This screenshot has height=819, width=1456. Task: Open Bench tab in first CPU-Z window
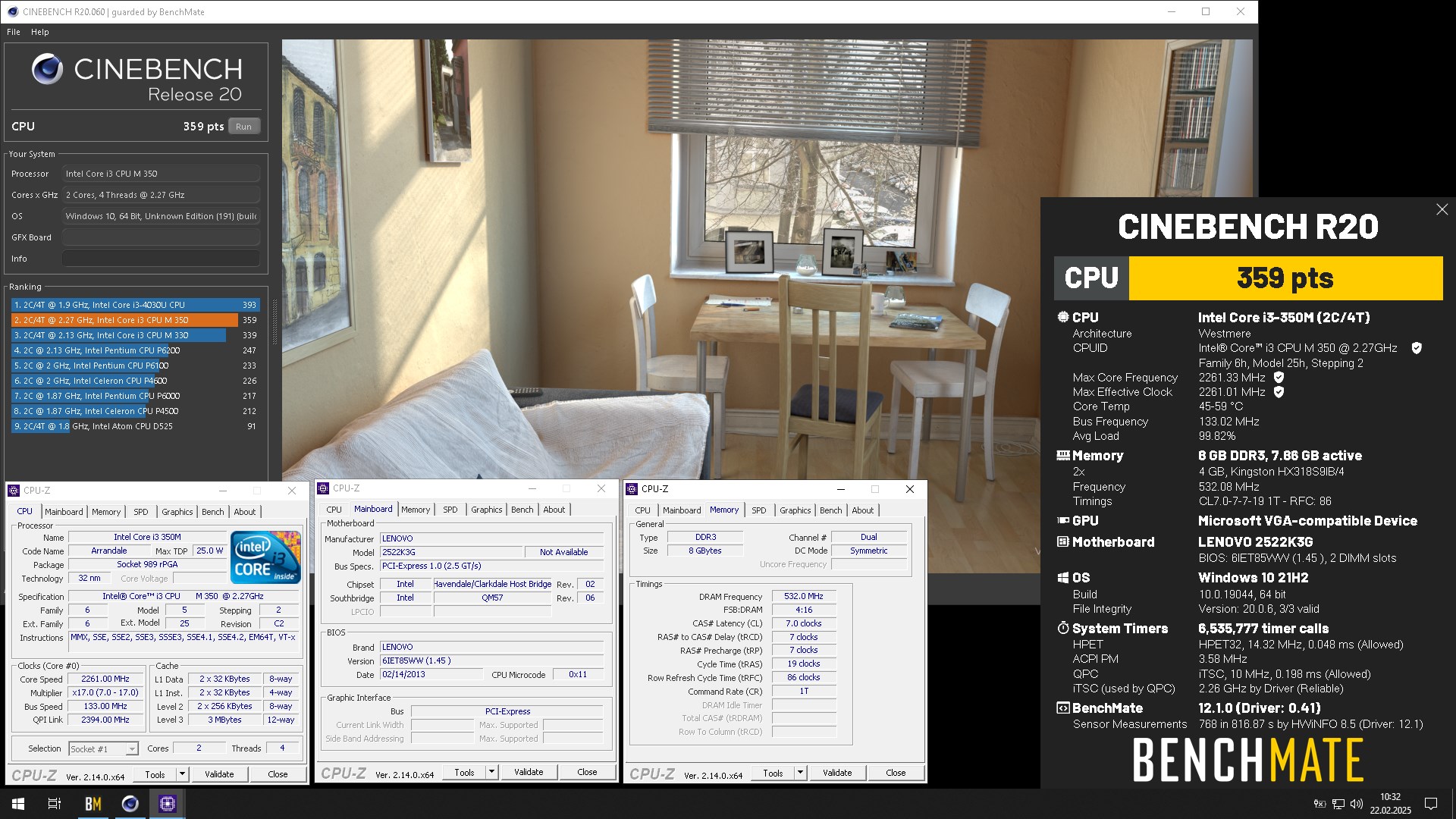click(x=213, y=512)
